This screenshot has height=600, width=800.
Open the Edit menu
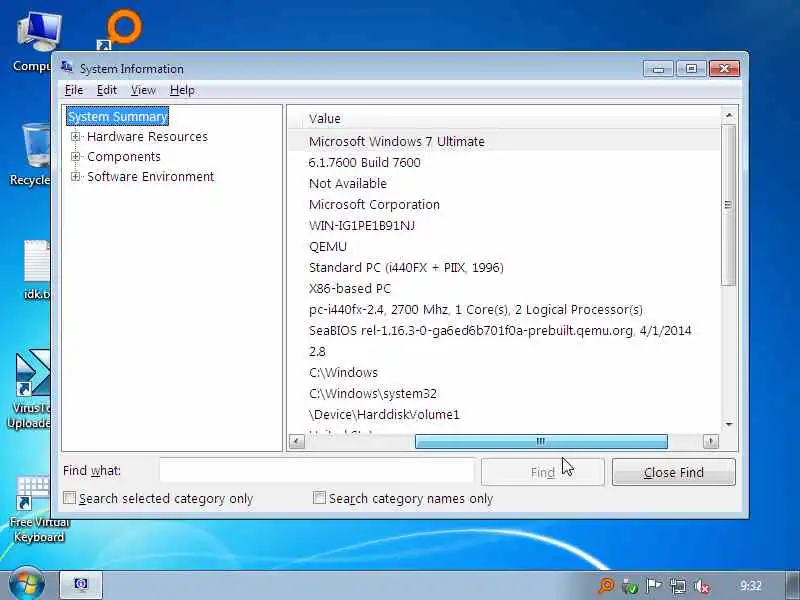107,90
